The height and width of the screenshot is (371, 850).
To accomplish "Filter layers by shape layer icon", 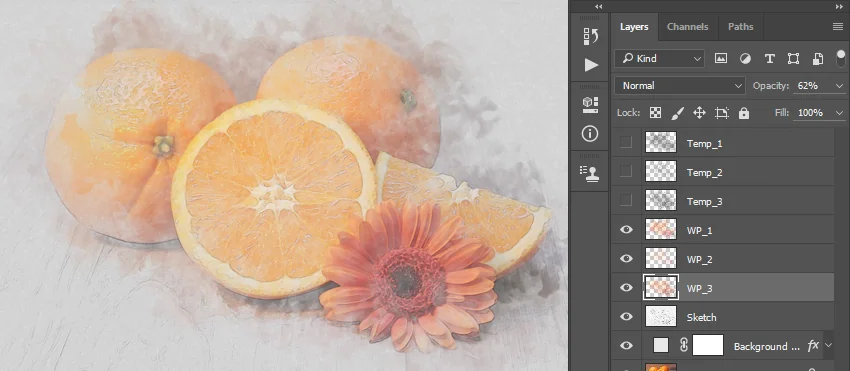I will (793, 59).
